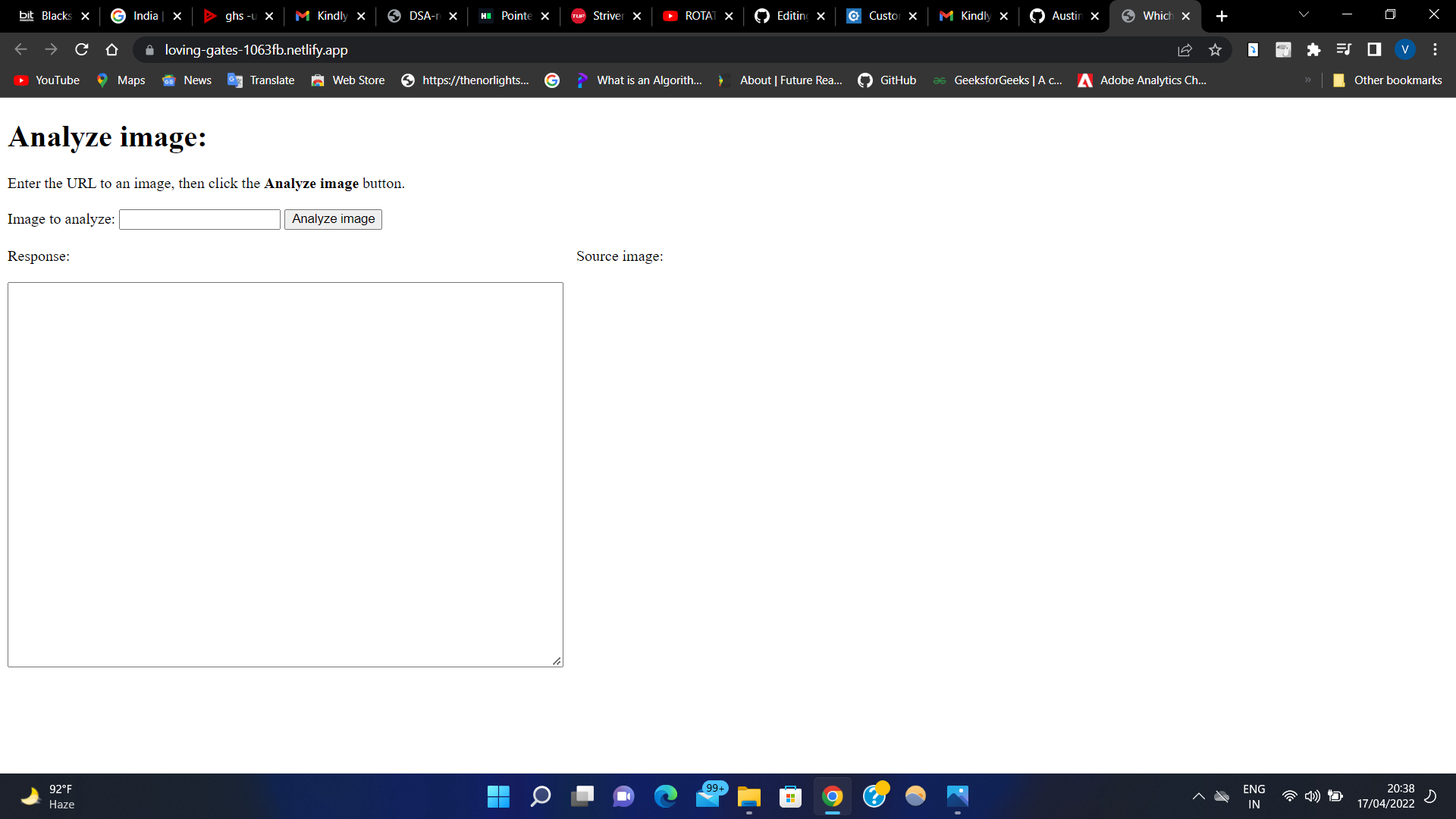Open Chrome side panel icon
Screen dimensions: 1456x819
point(1374,50)
